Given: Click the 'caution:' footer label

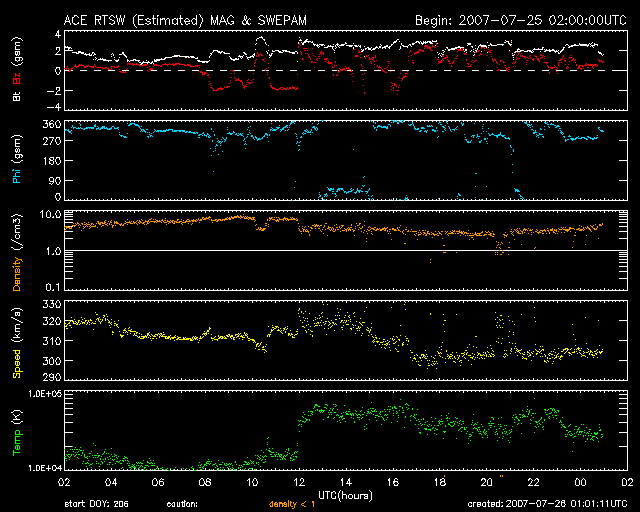Looking at the screenshot, I should (182, 504).
